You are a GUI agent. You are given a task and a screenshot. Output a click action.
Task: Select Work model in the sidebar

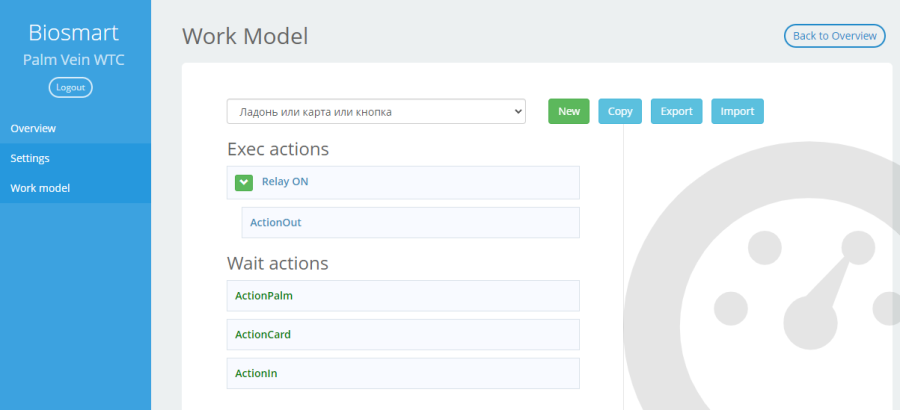coord(75,188)
